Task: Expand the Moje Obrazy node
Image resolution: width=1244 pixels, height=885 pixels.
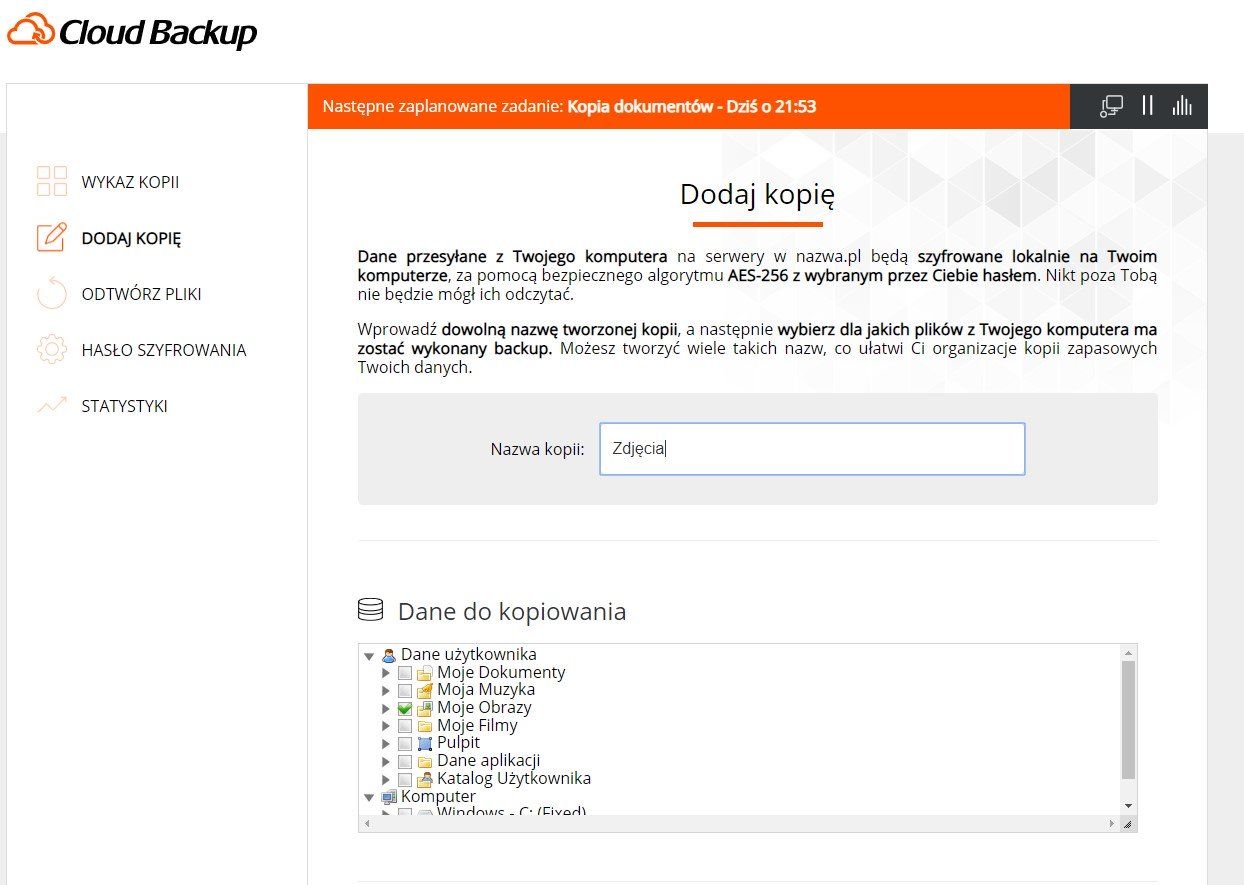Action: pos(387,708)
